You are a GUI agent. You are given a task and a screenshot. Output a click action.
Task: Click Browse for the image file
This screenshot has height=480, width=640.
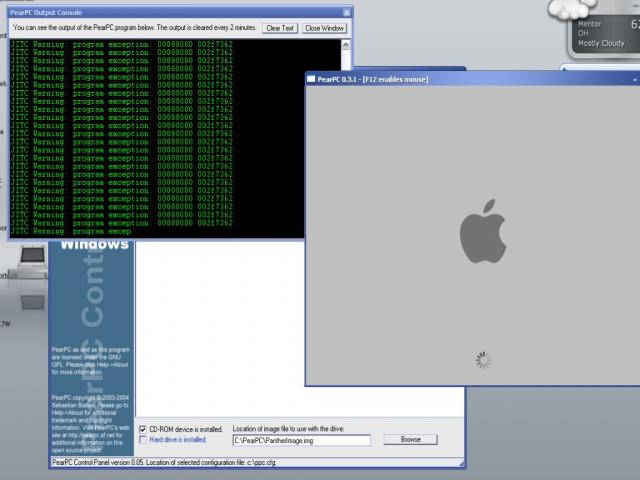(410, 440)
